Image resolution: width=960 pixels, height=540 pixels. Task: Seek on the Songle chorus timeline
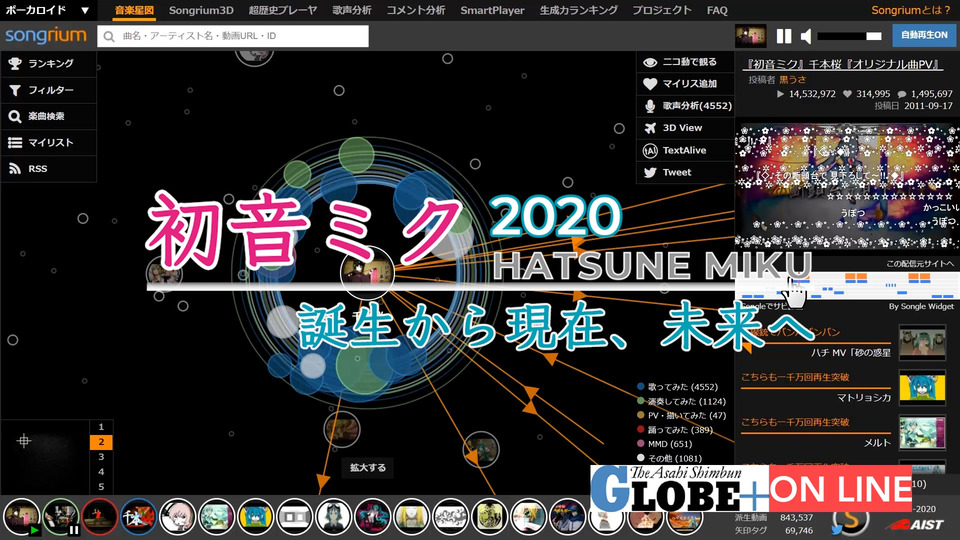point(847,286)
